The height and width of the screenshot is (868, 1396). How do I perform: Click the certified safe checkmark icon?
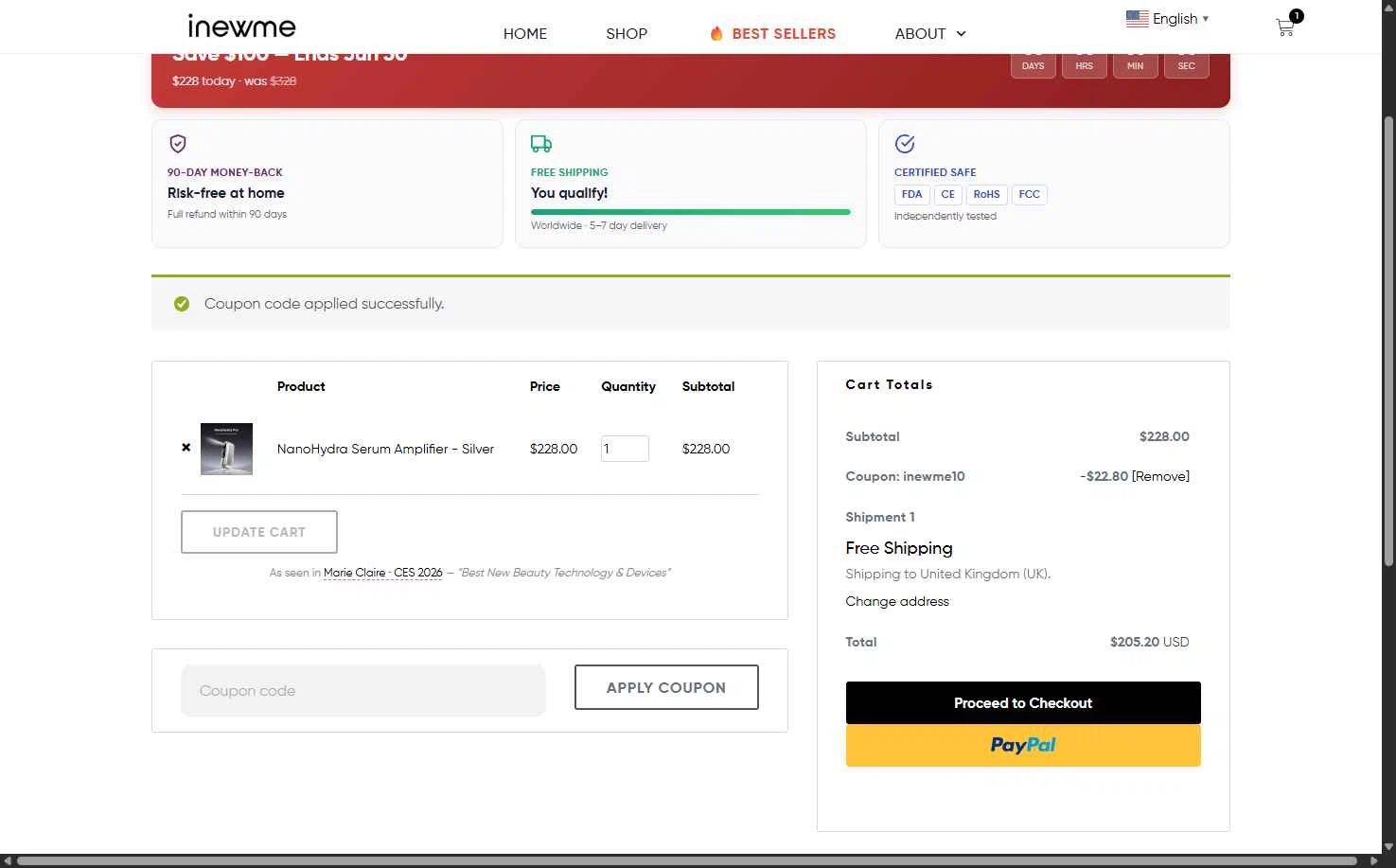[x=905, y=144]
